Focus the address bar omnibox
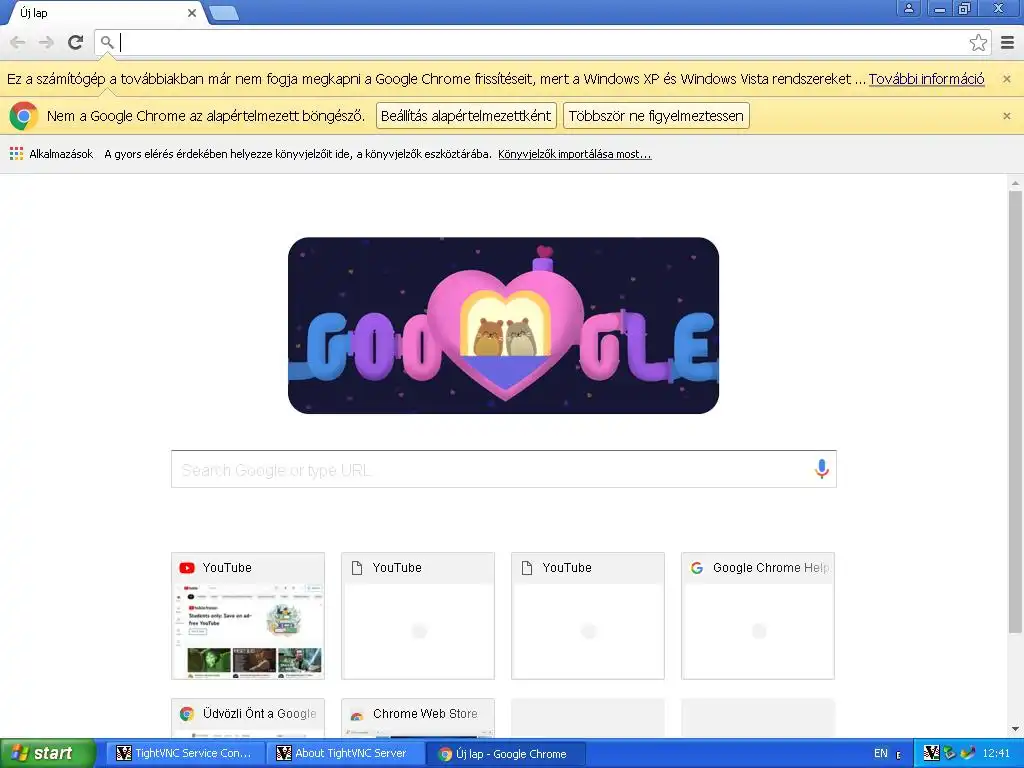The height and width of the screenshot is (768, 1024). point(542,42)
